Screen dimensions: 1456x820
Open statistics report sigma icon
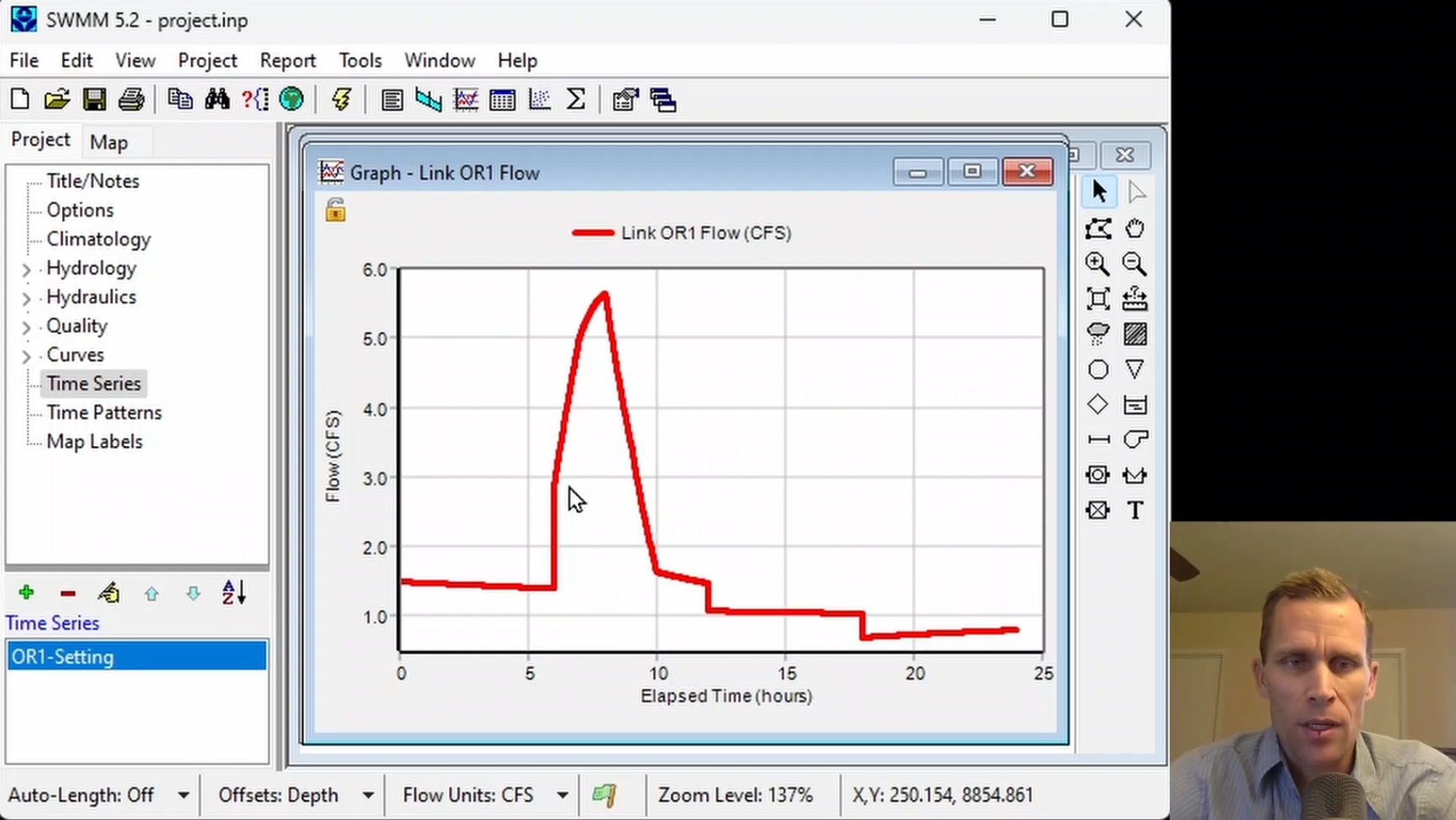576,100
